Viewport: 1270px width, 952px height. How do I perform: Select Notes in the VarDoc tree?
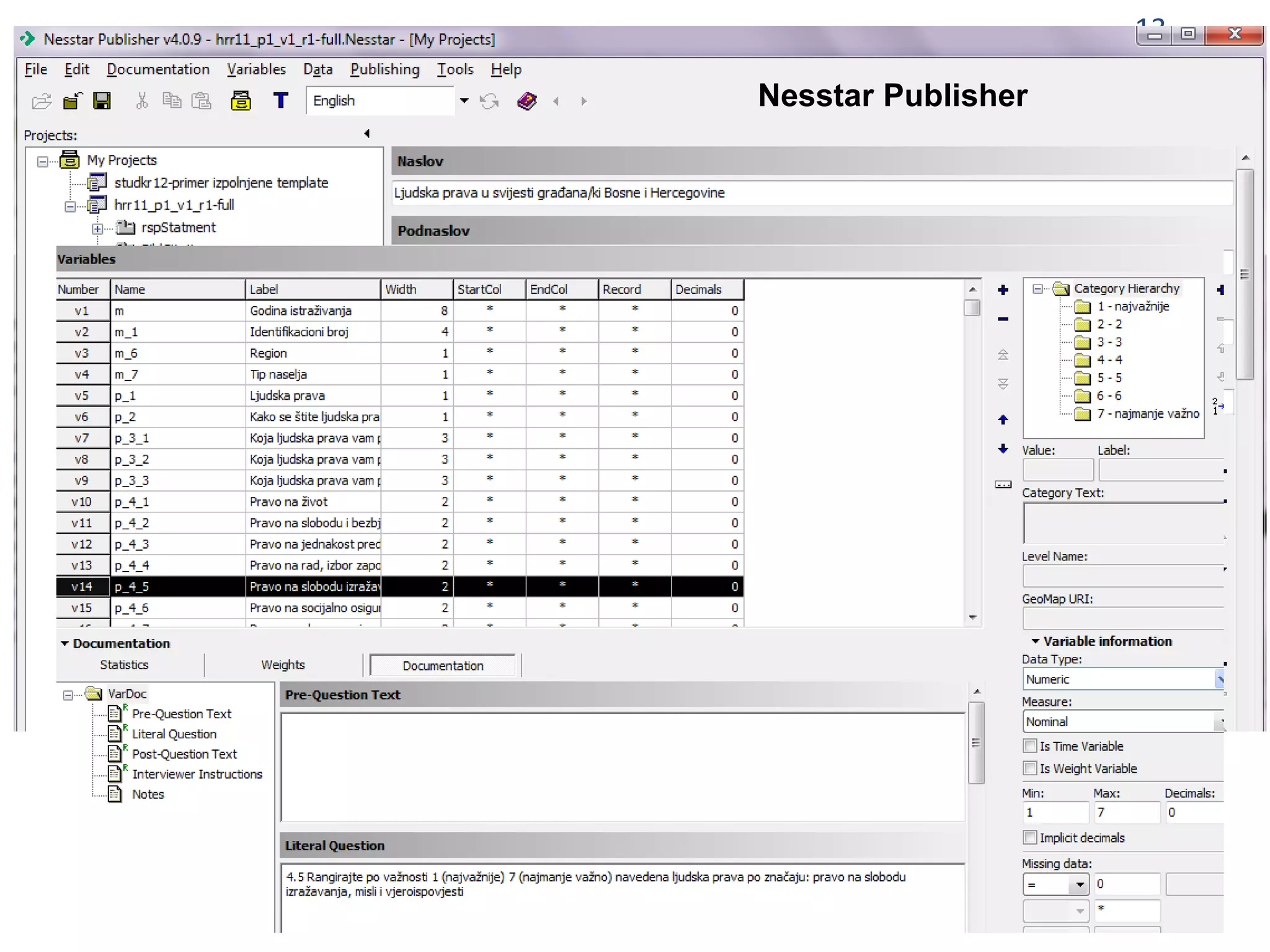click(148, 794)
